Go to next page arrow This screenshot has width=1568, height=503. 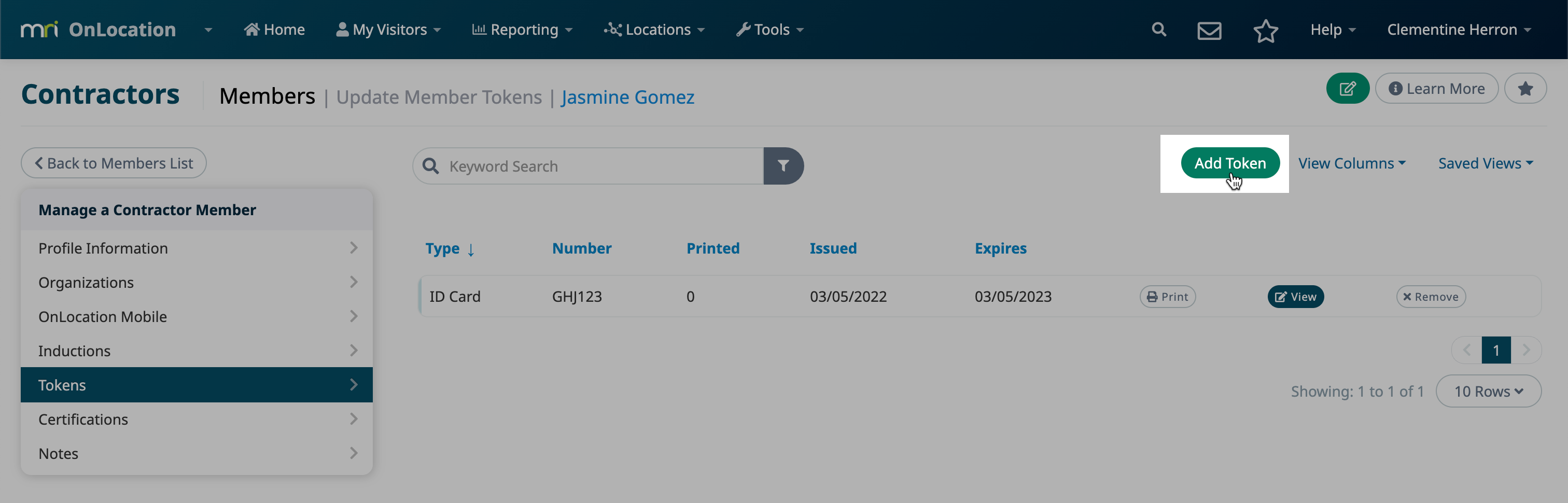[x=1525, y=350]
